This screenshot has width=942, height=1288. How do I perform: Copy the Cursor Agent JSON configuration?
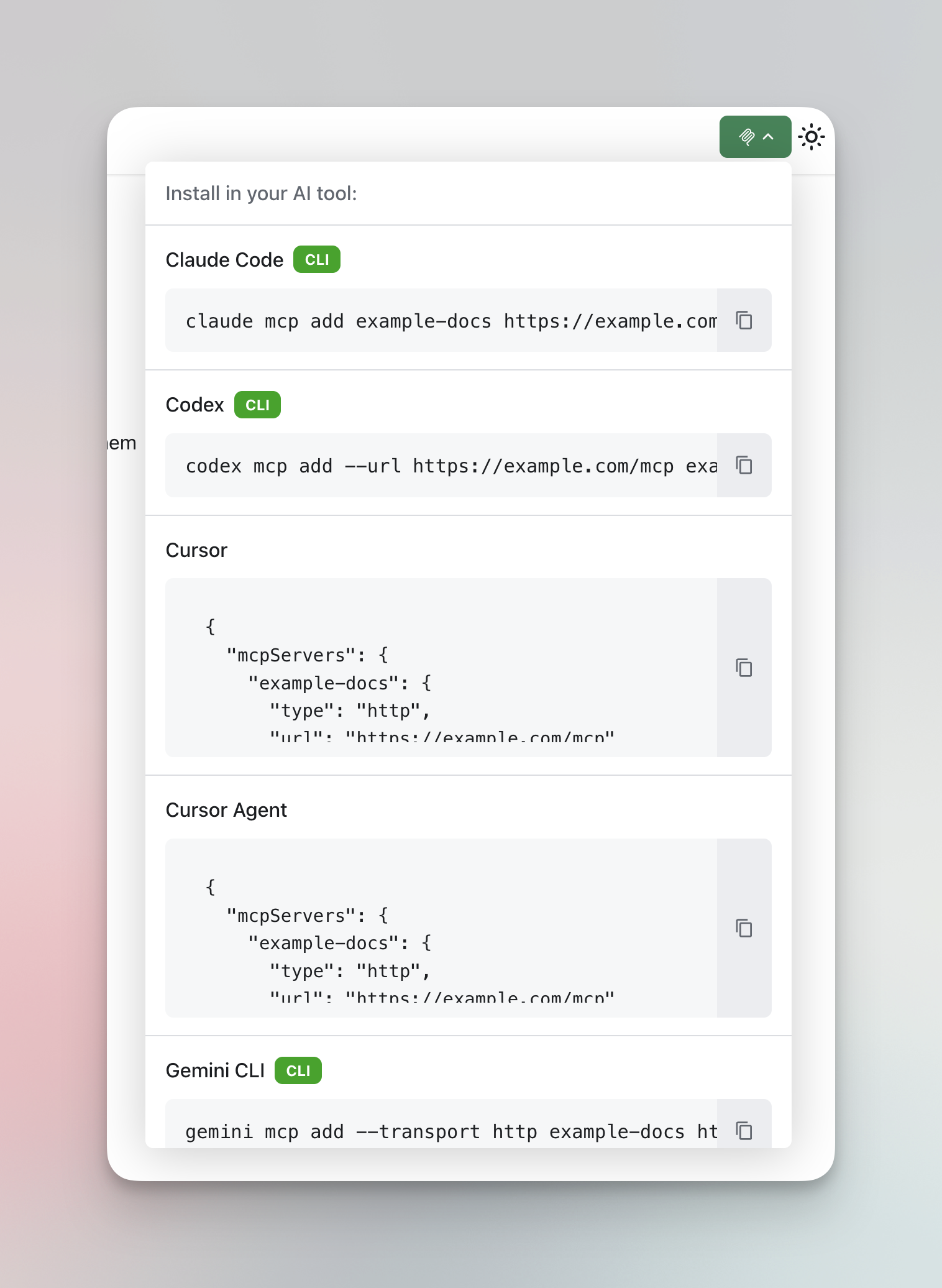coord(744,928)
